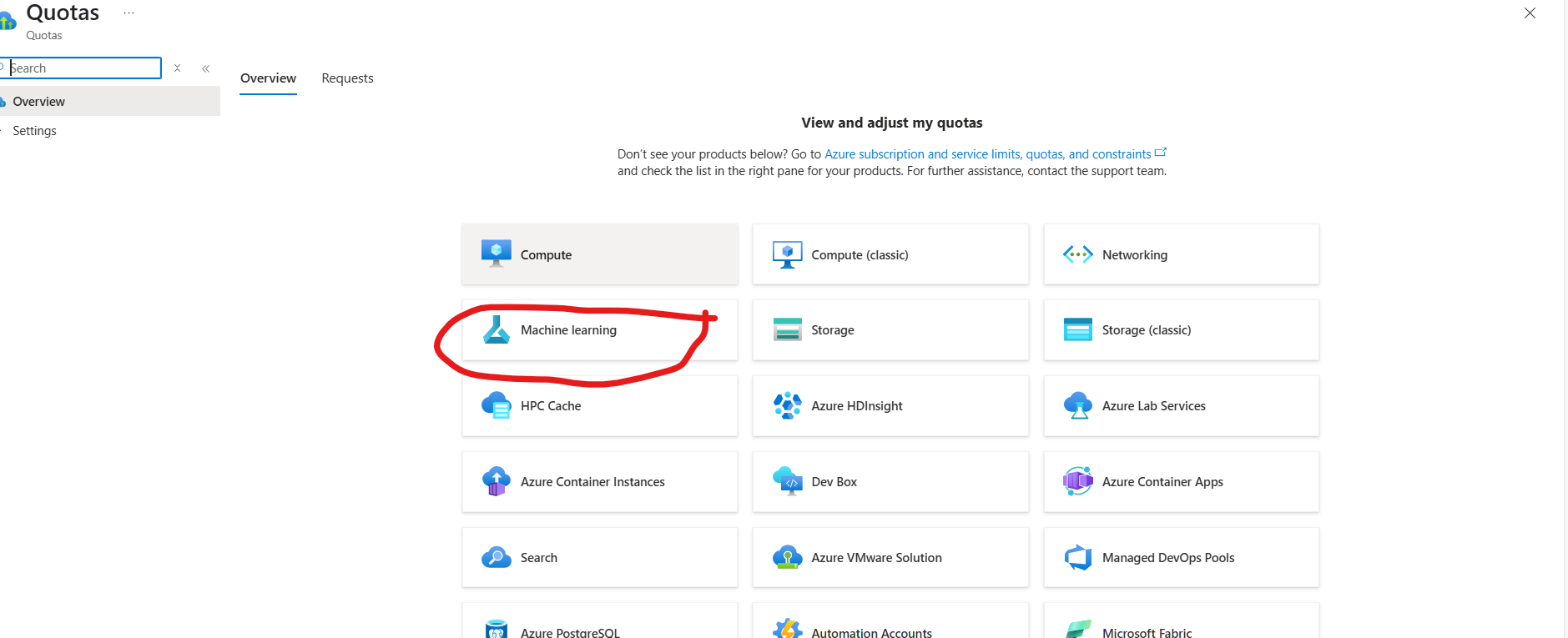Click the HPC Cache label text
The height and width of the screenshot is (638, 1568).
pos(551,406)
